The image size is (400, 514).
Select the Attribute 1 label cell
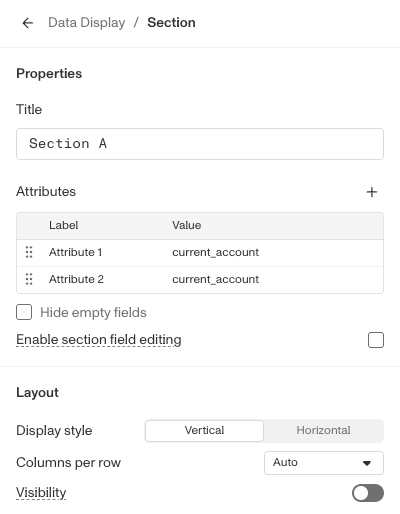click(x=75, y=252)
